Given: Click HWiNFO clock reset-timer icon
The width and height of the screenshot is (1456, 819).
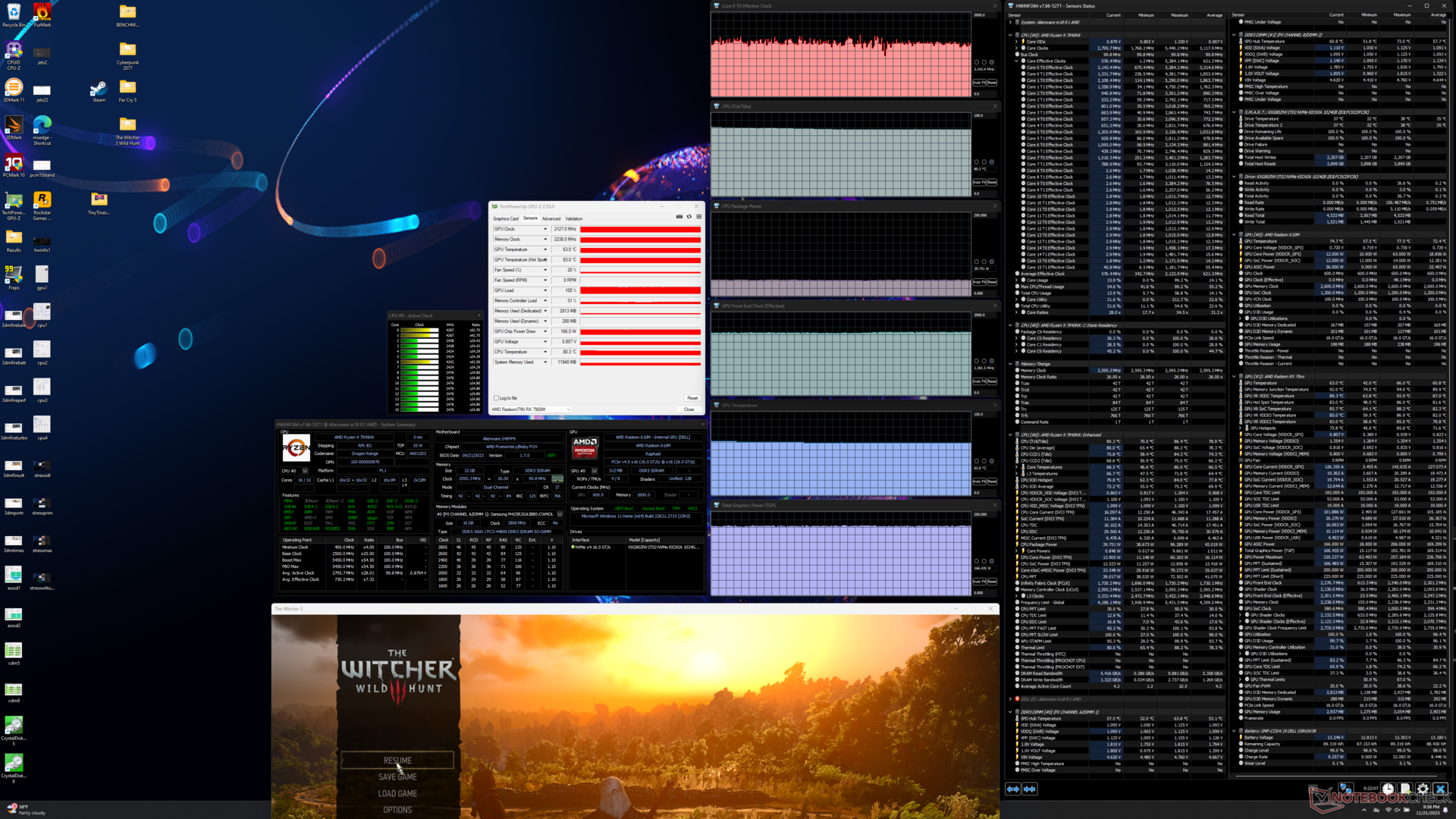Looking at the screenshot, I should pyautogui.click(x=1388, y=789).
